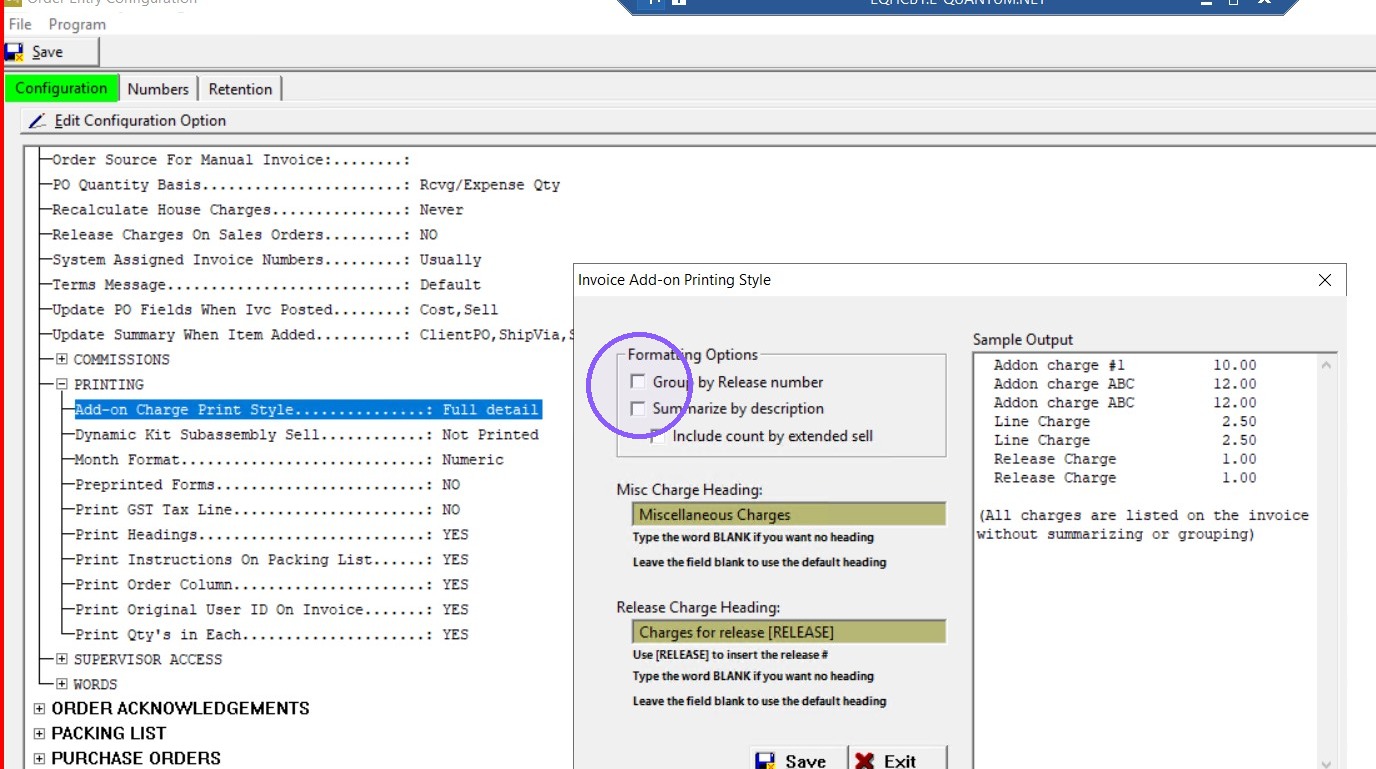This screenshot has height=769, width=1376.
Task: Select System Assigned Invoice Numbers row
Action: click(x=267, y=260)
